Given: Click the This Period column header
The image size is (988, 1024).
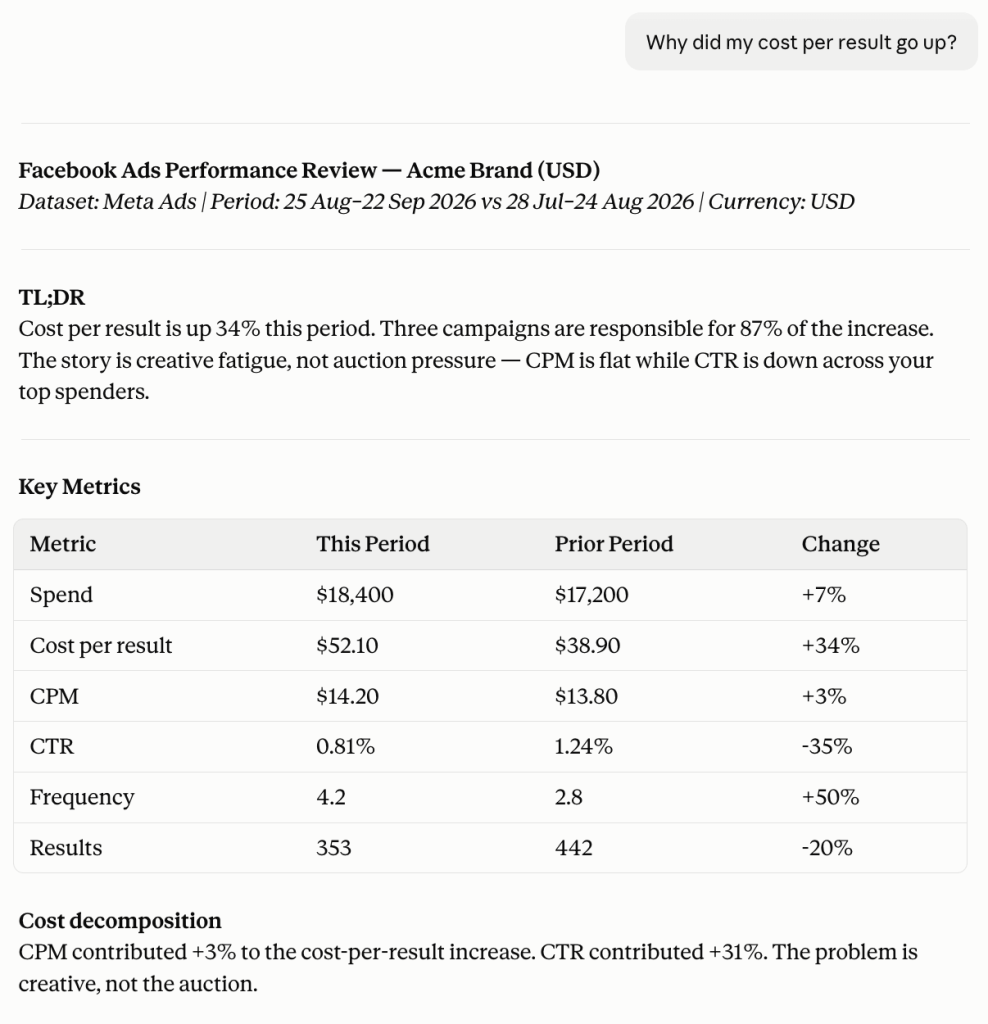Looking at the screenshot, I should [373, 544].
